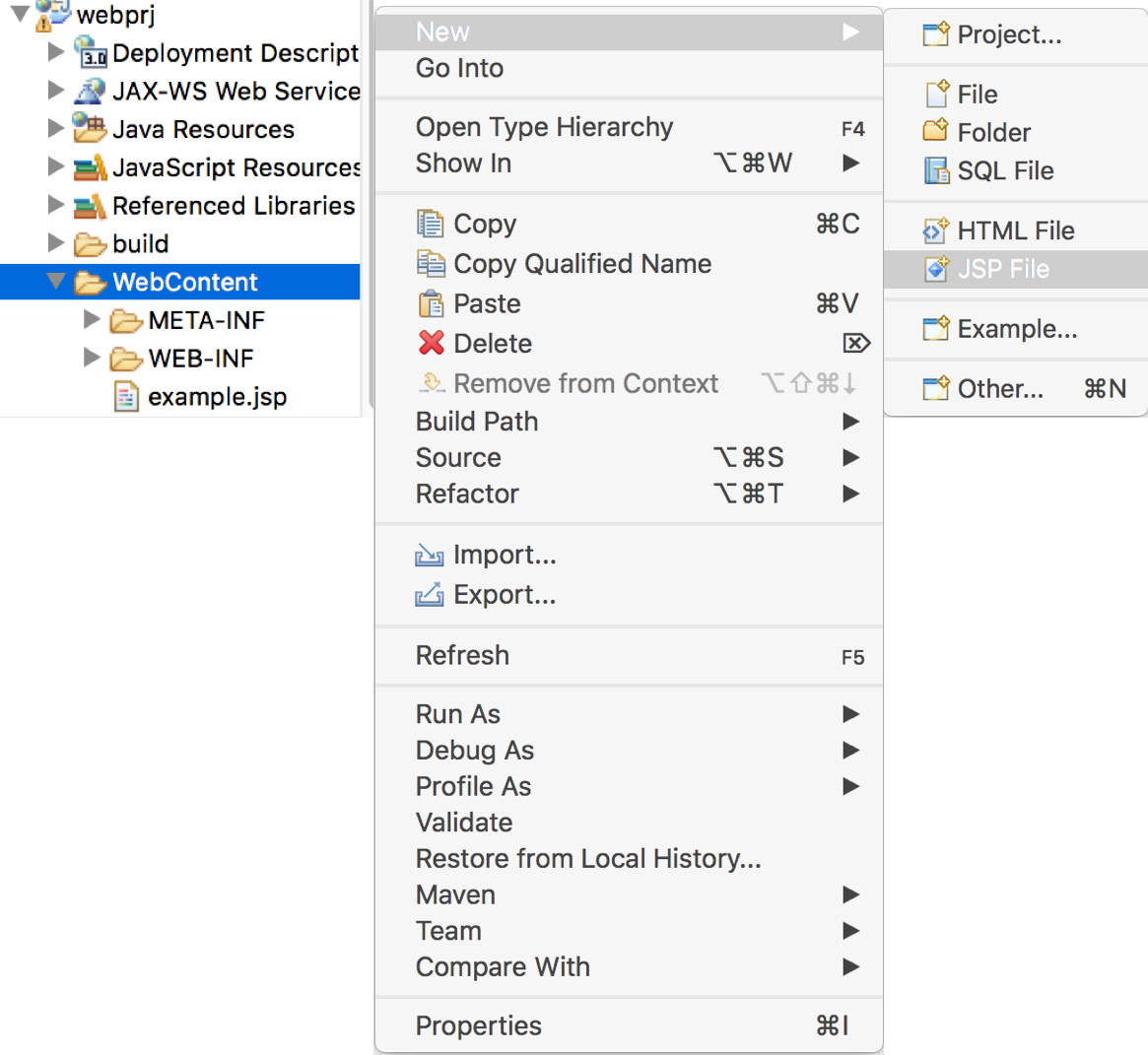The height and width of the screenshot is (1055, 1148).
Task: Click the new File icon in submenu
Action: pyautogui.click(x=937, y=93)
